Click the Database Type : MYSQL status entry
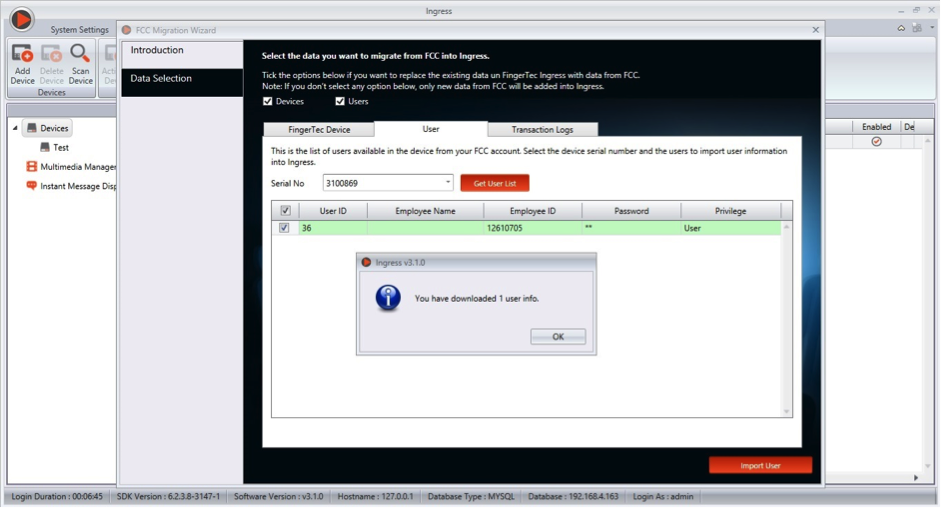The height and width of the screenshot is (508, 941). pyautogui.click(x=471, y=497)
